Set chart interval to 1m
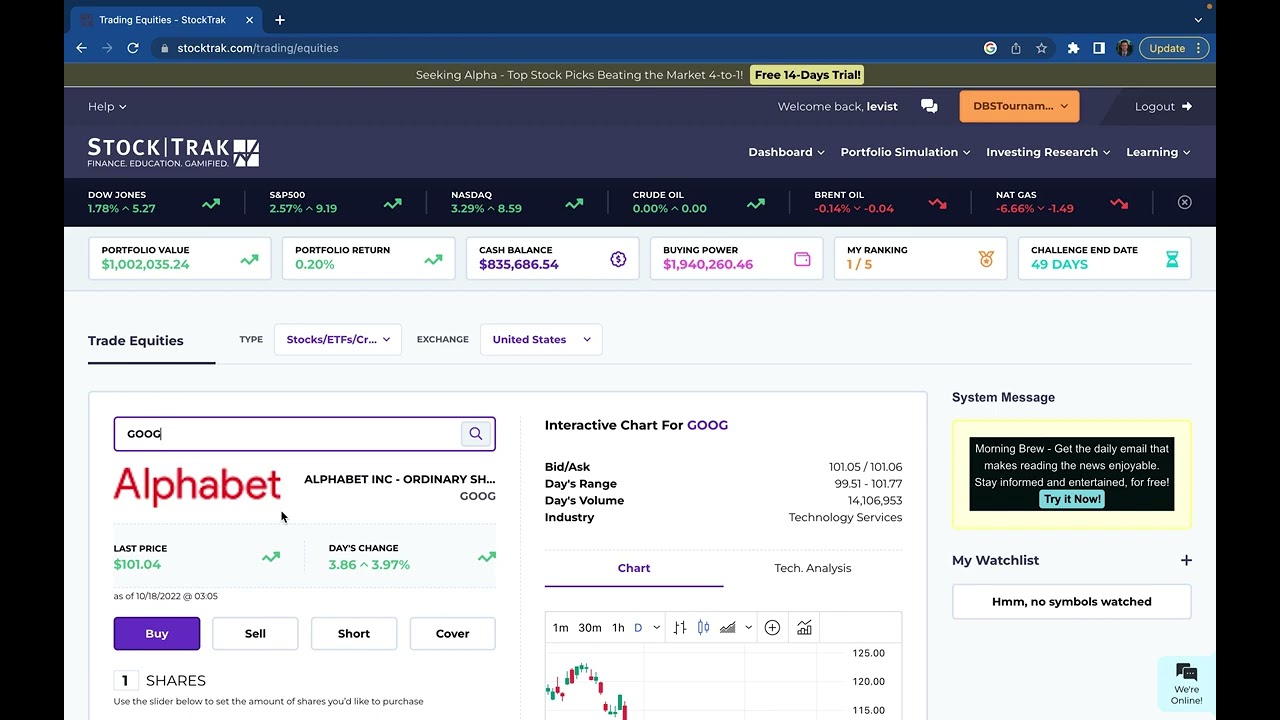The image size is (1280, 720). click(x=561, y=628)
